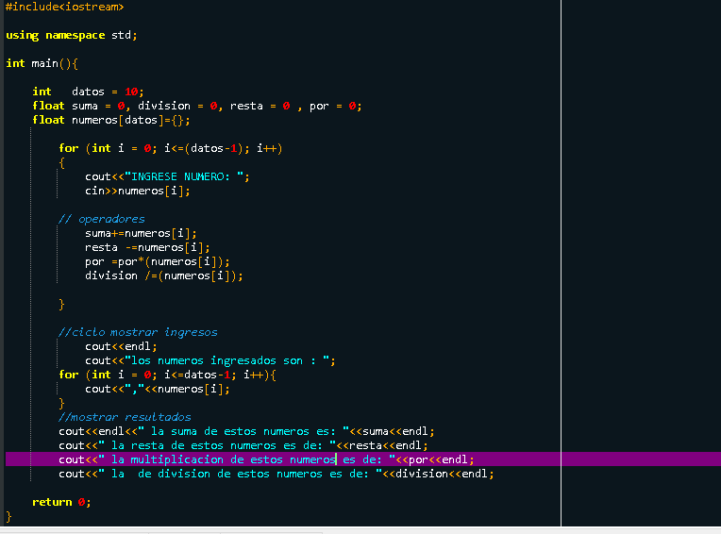Click the 'return 0;' statement

tap(62, 502)
